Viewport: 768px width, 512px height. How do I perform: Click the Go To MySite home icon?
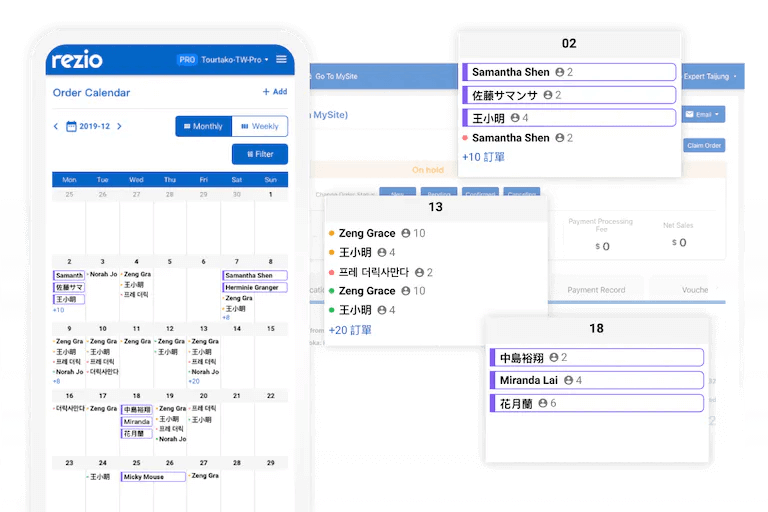(308, 76)
